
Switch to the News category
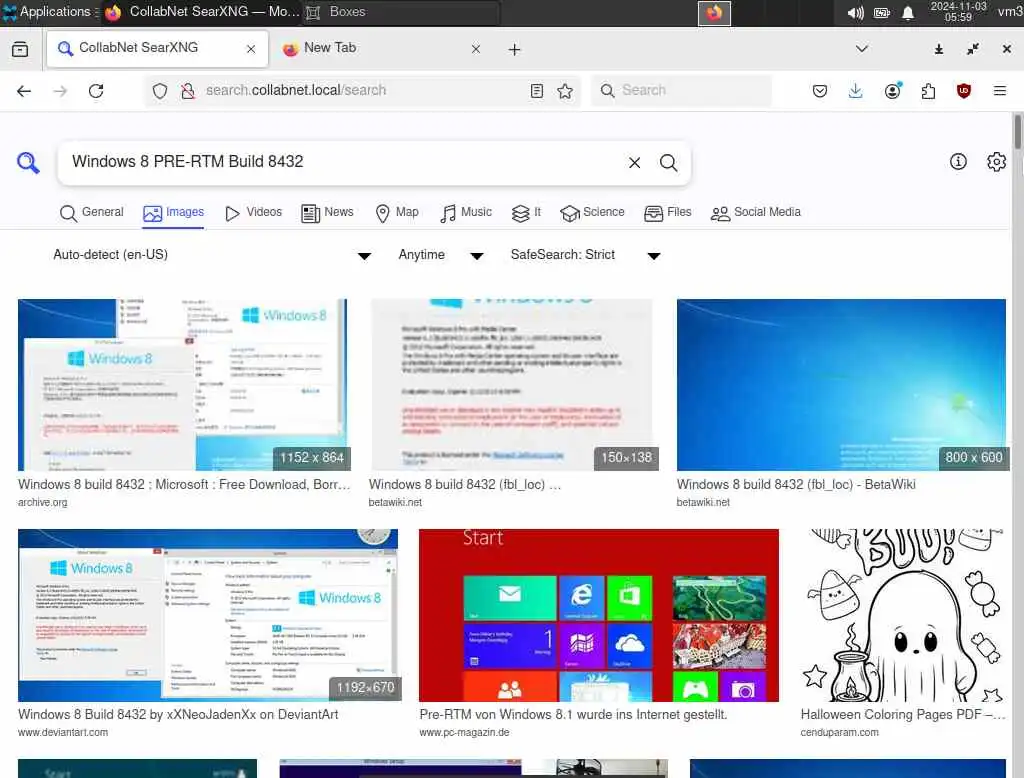pyautogui.click(x=327, y=212)
